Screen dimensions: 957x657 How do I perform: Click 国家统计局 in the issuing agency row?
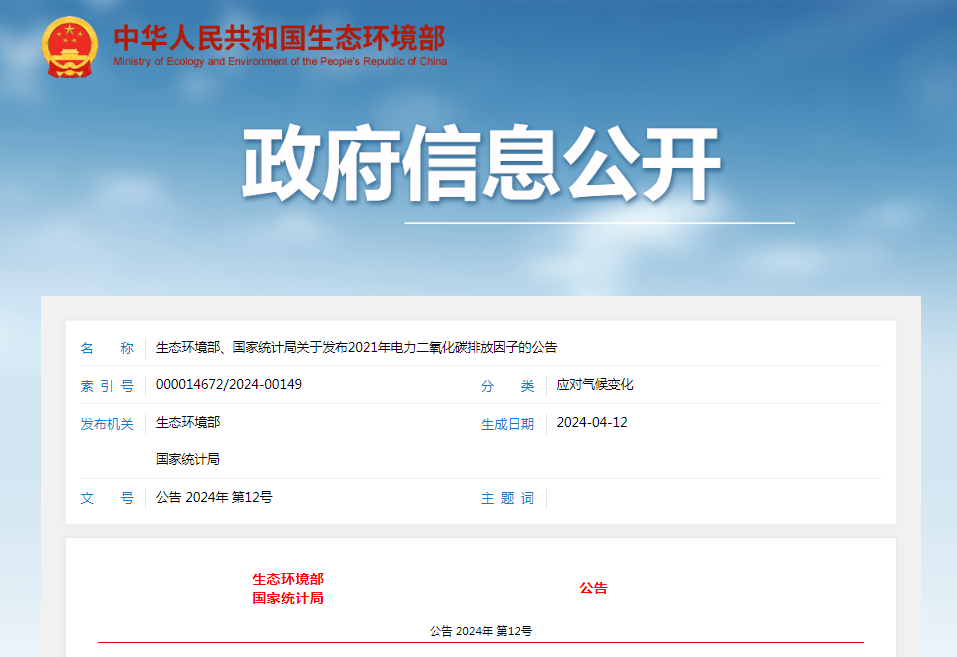coord(188,460)
